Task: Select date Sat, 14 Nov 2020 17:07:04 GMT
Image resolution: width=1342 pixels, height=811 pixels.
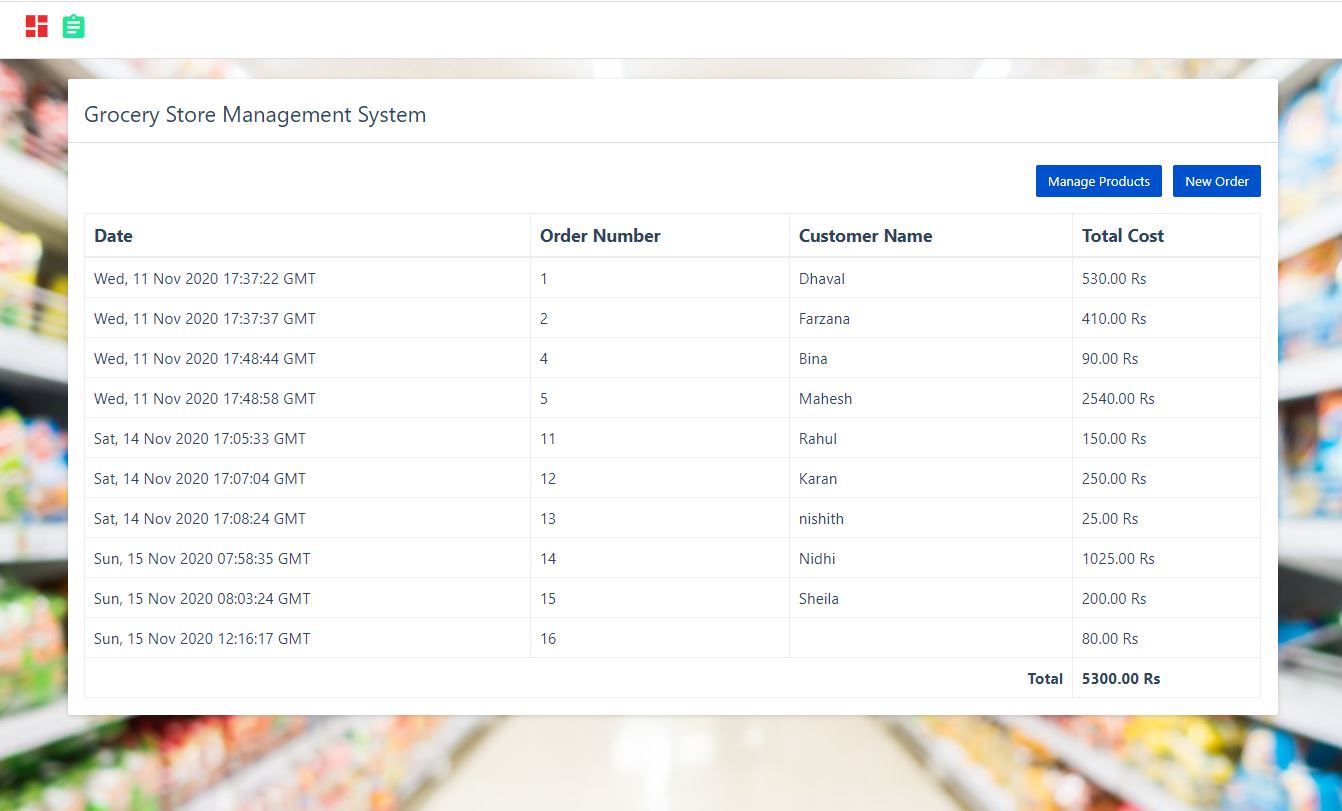Action: [200, 479]
